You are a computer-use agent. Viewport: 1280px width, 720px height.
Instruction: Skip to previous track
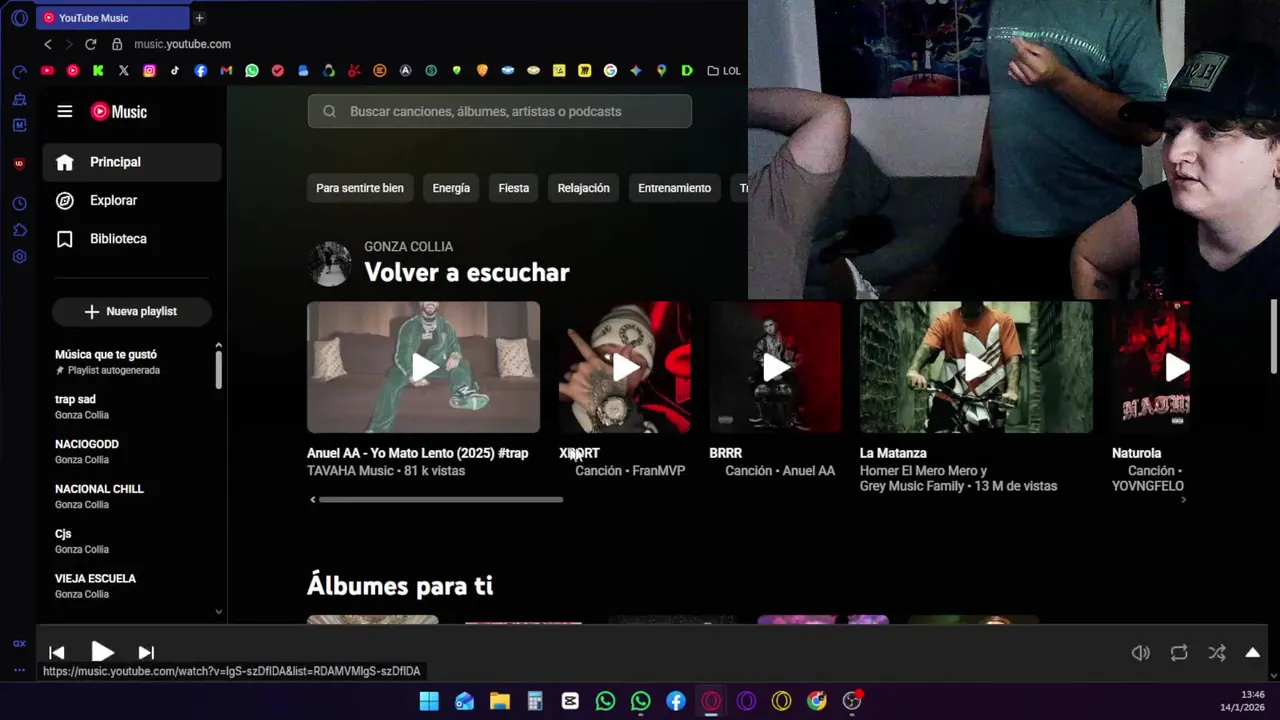(x=57, y=653)
